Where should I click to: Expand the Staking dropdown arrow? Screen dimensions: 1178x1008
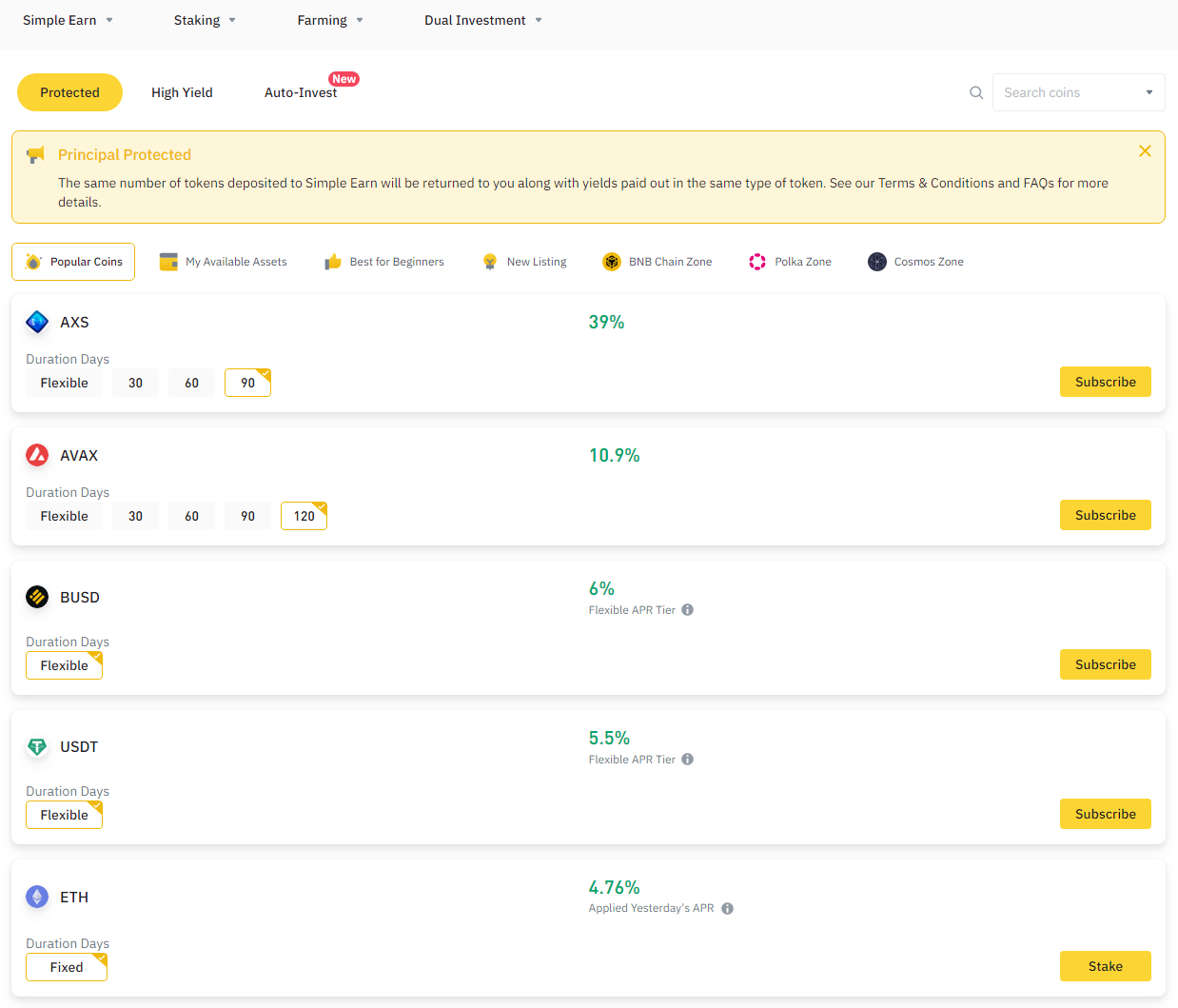[232, 20]
